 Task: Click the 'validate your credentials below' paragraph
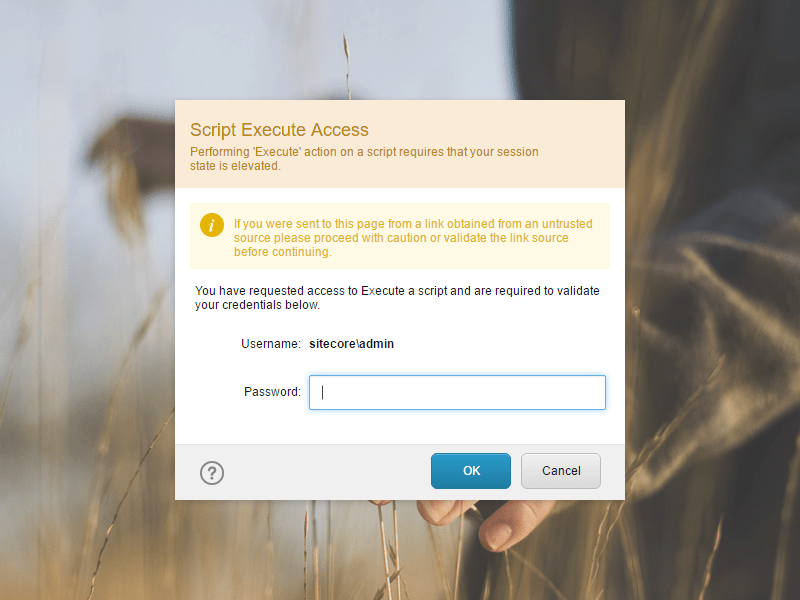397,297
